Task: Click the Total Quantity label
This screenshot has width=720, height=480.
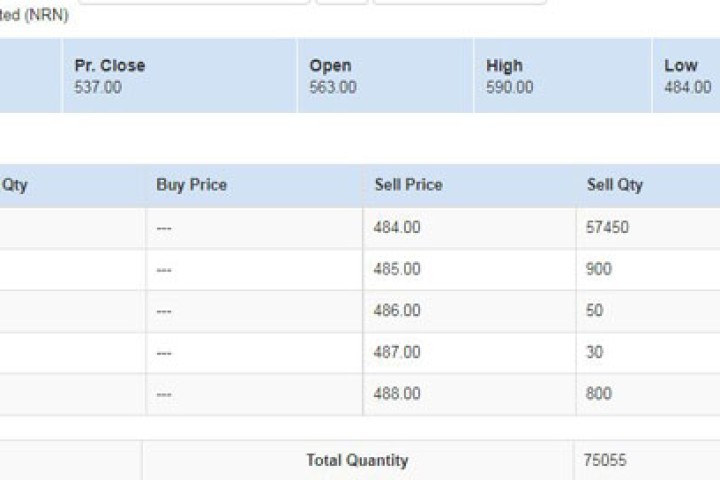Action: [357, 461]
